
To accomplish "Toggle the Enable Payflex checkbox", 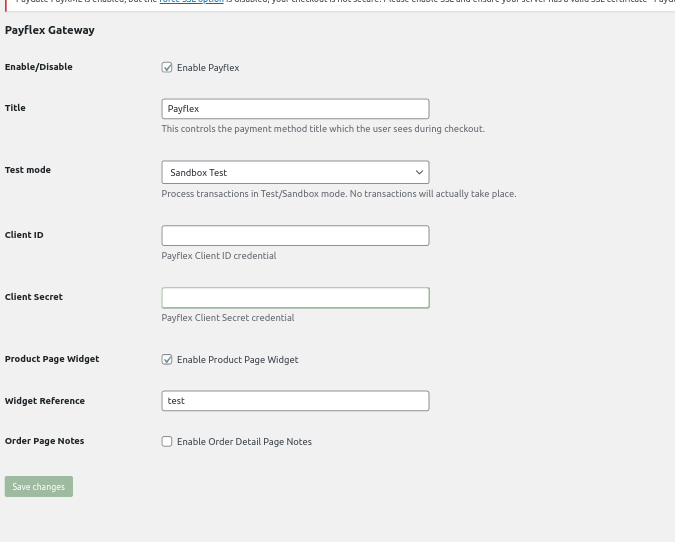I will [x=167, y=67].
